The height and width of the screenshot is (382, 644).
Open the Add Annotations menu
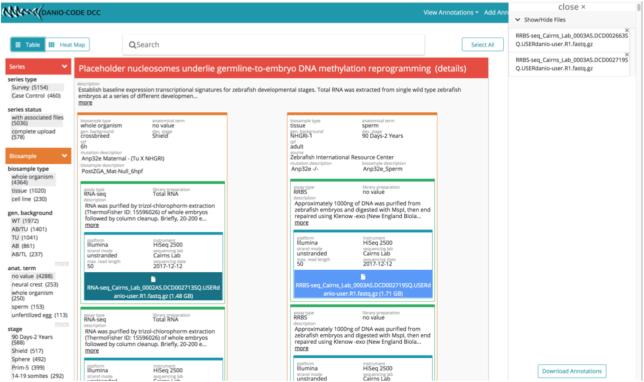point(496,13)
